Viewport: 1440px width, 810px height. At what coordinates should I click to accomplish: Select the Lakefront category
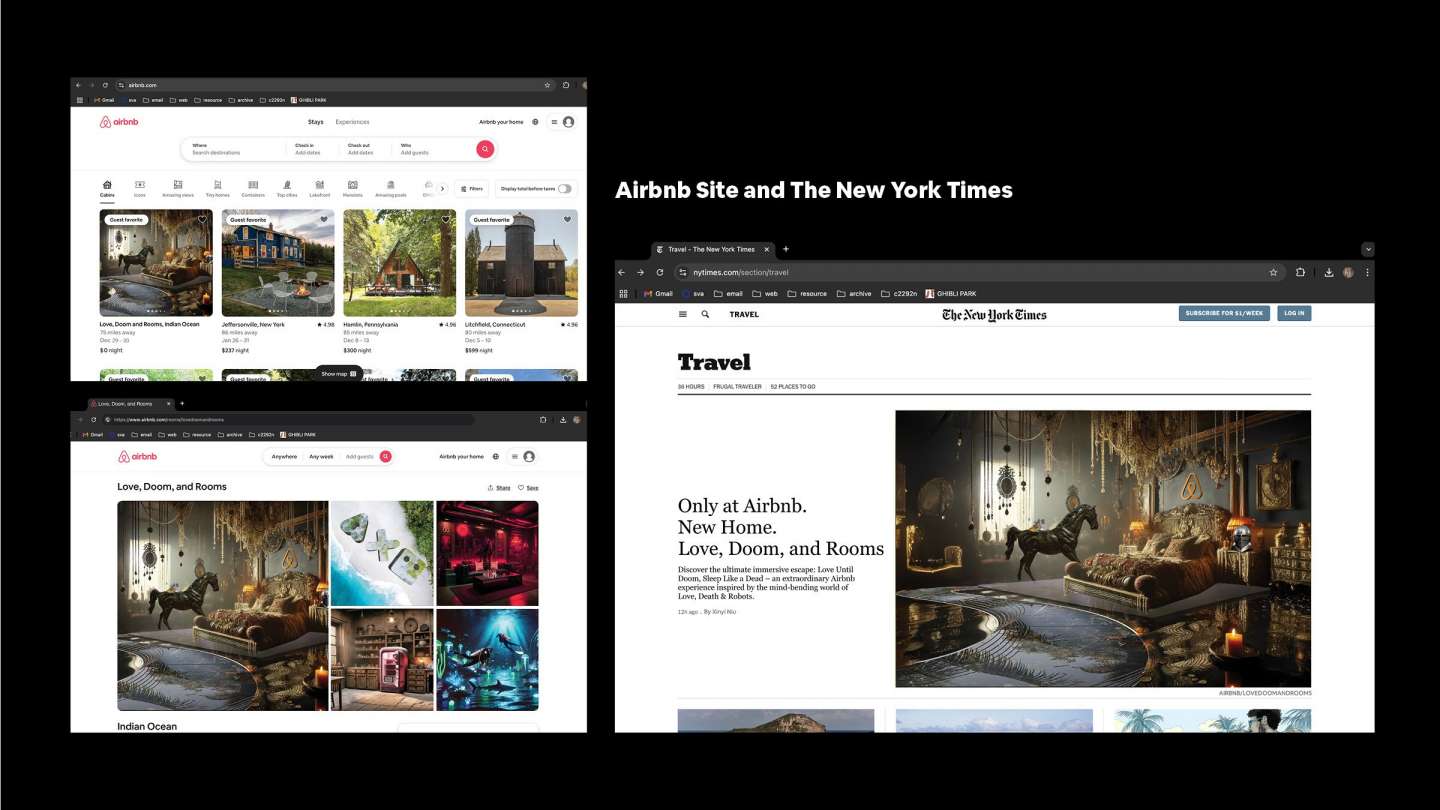[x=320, y=188]
